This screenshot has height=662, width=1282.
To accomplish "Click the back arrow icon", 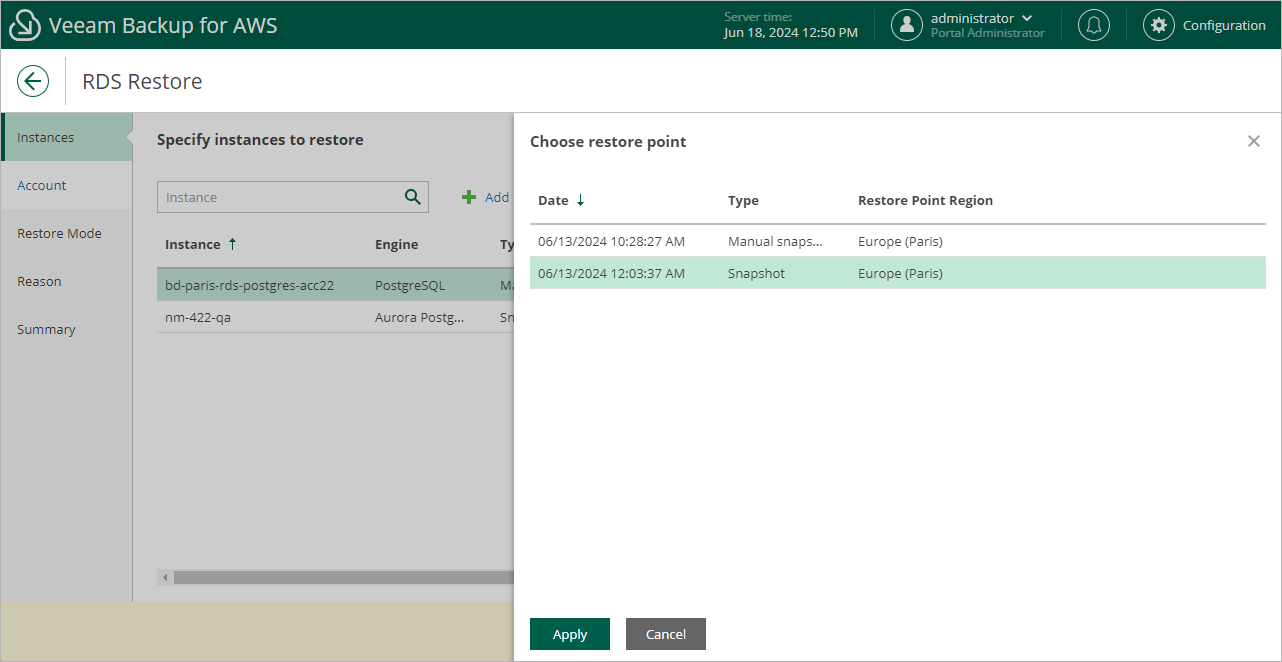I will click(33, 81).
